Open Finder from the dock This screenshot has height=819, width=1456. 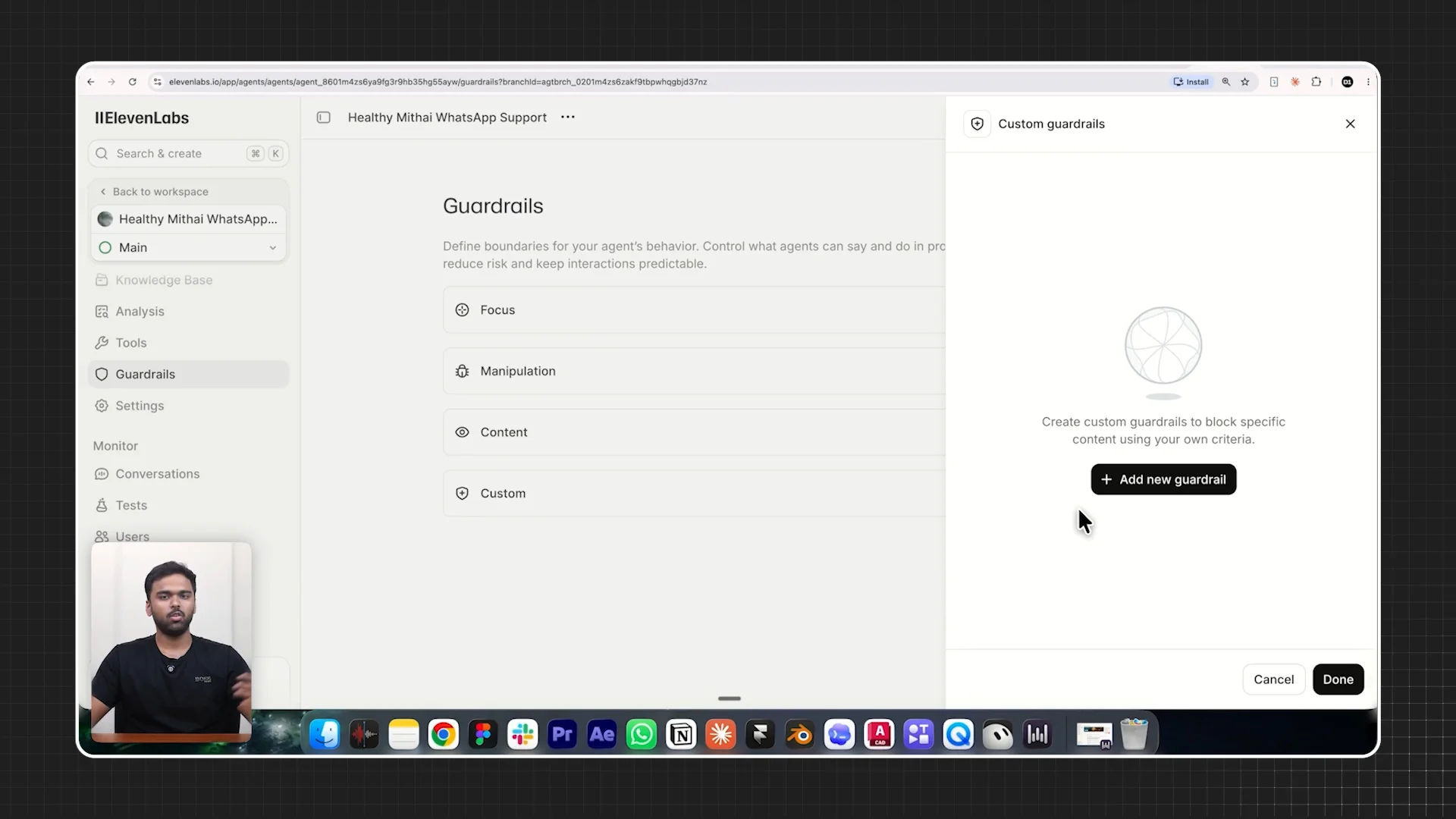click(325, 734)
